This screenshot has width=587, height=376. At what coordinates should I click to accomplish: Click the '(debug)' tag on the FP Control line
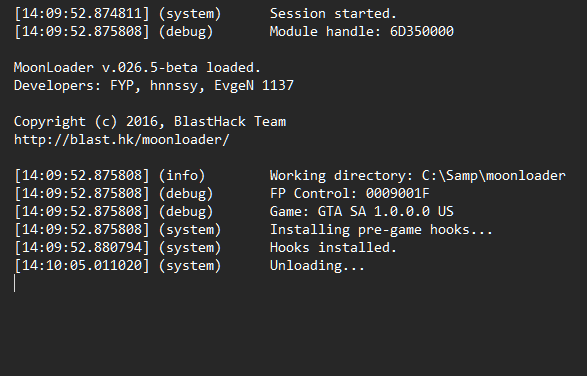[x=186, y=194]
